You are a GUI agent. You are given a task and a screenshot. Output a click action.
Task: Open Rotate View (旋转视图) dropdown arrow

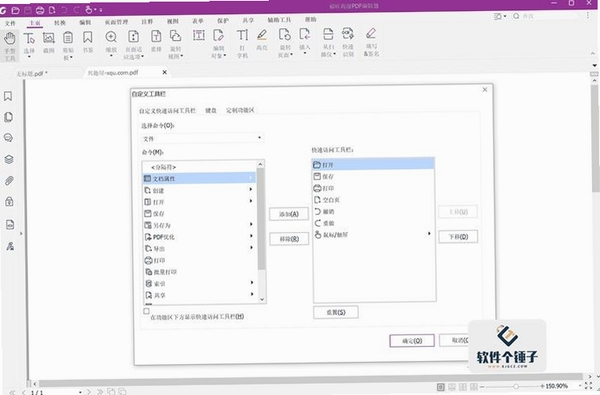pos(182,56)
